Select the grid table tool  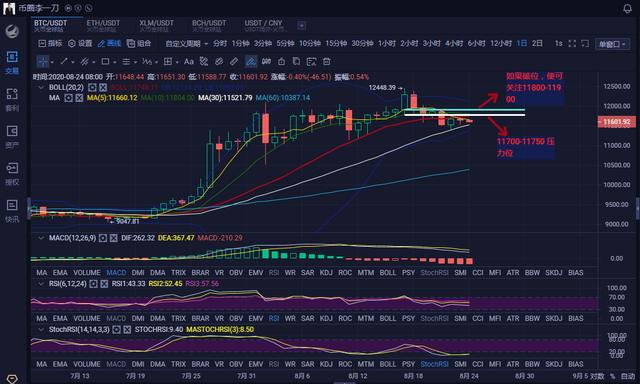coord(168,62)
